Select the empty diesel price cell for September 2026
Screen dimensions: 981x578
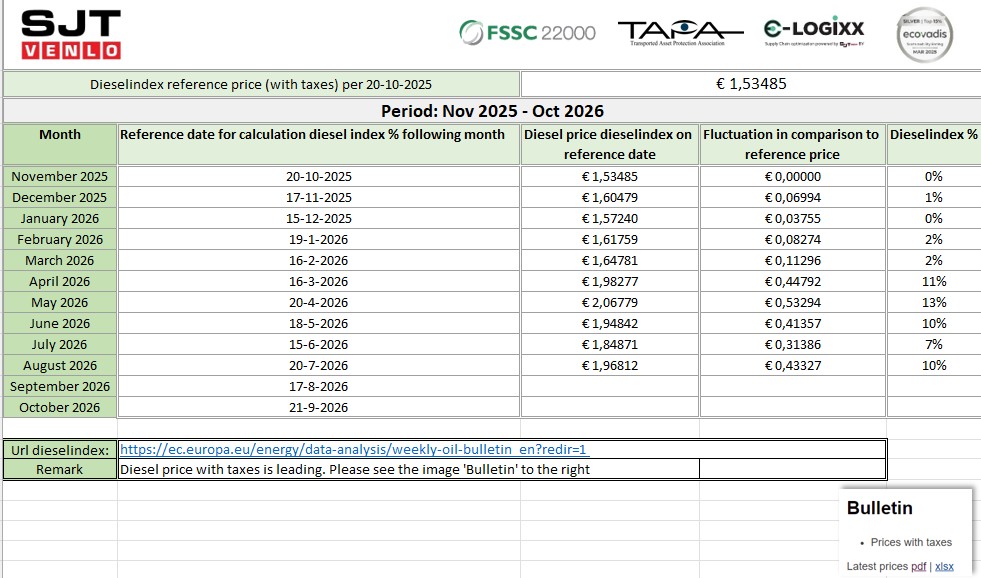pyautogui.click(x=609, y=386)
